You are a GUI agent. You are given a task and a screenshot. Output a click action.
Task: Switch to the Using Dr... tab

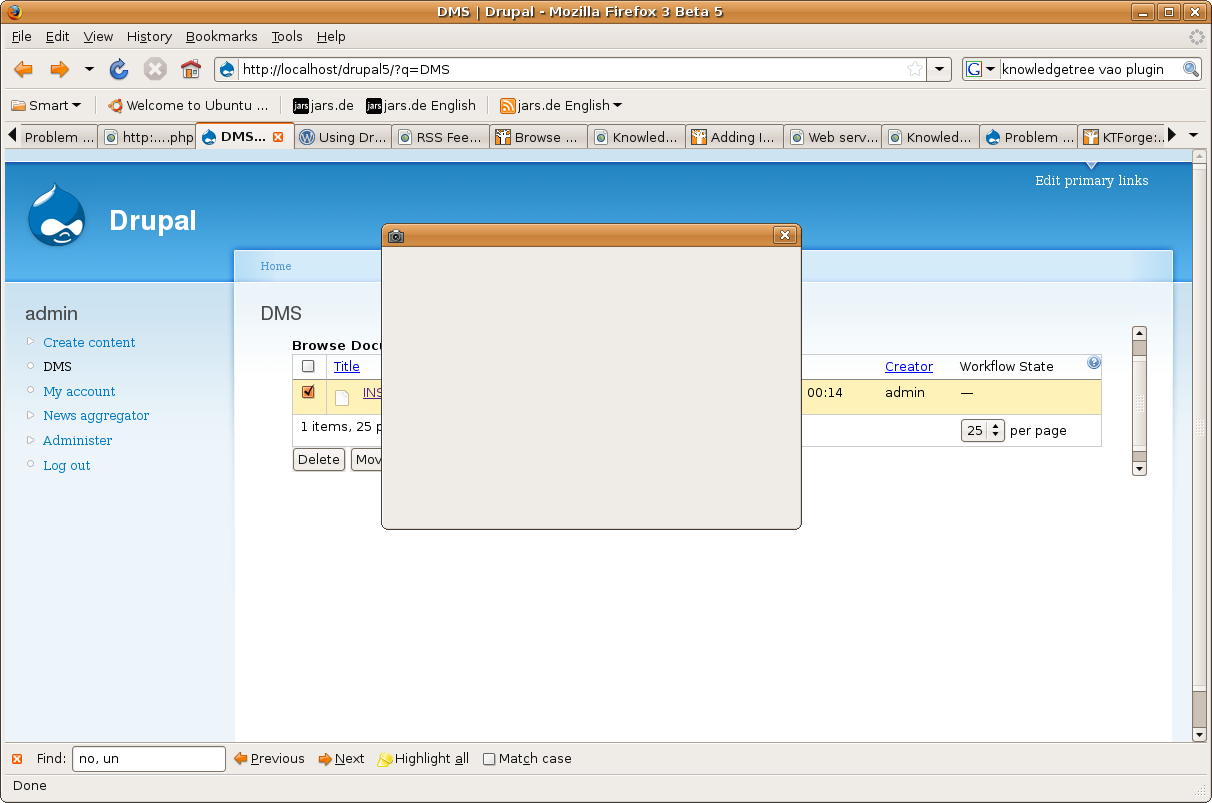point(343,137)
